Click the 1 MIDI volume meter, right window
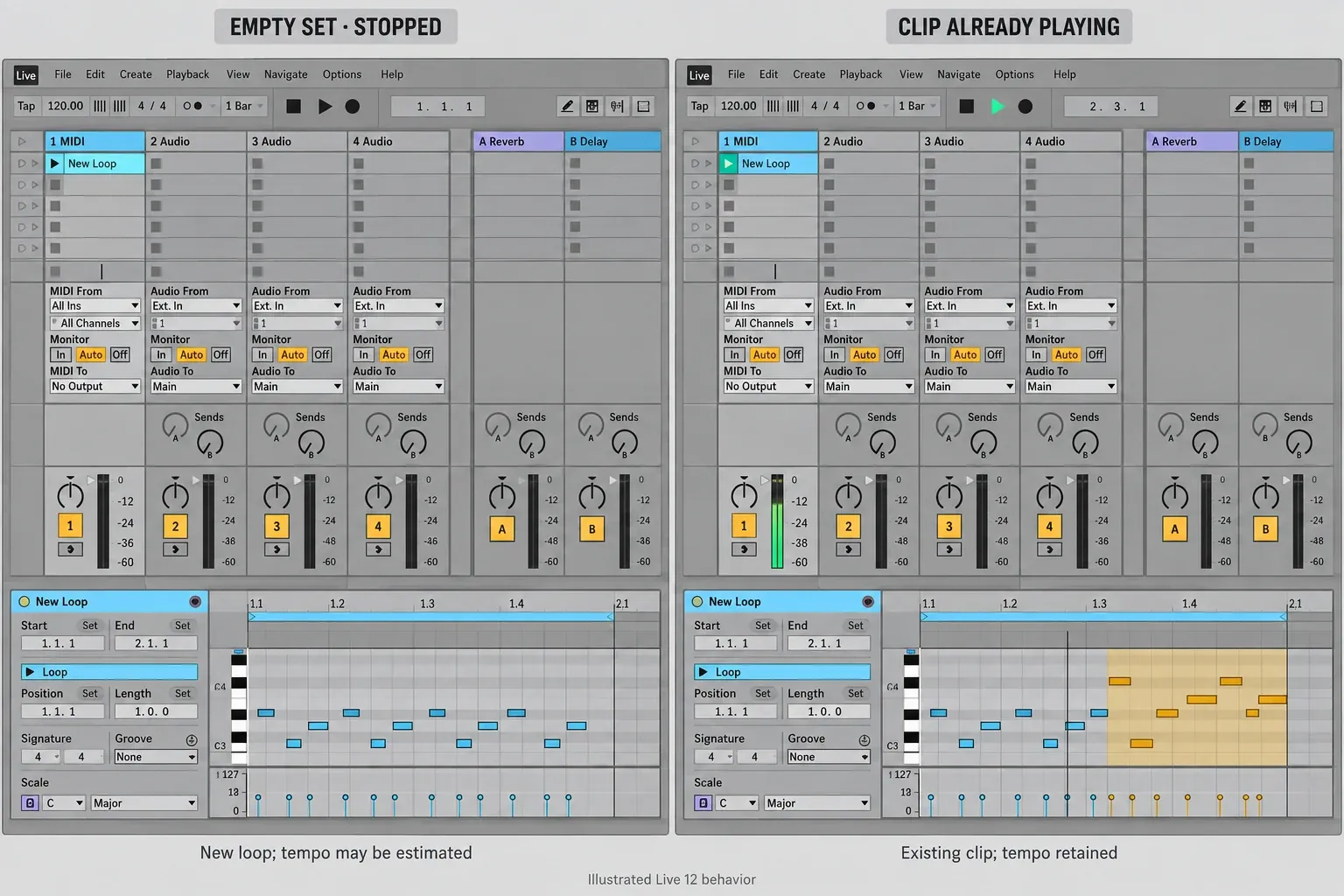Screen dimensions: 1344x896 tap(777, 522)
